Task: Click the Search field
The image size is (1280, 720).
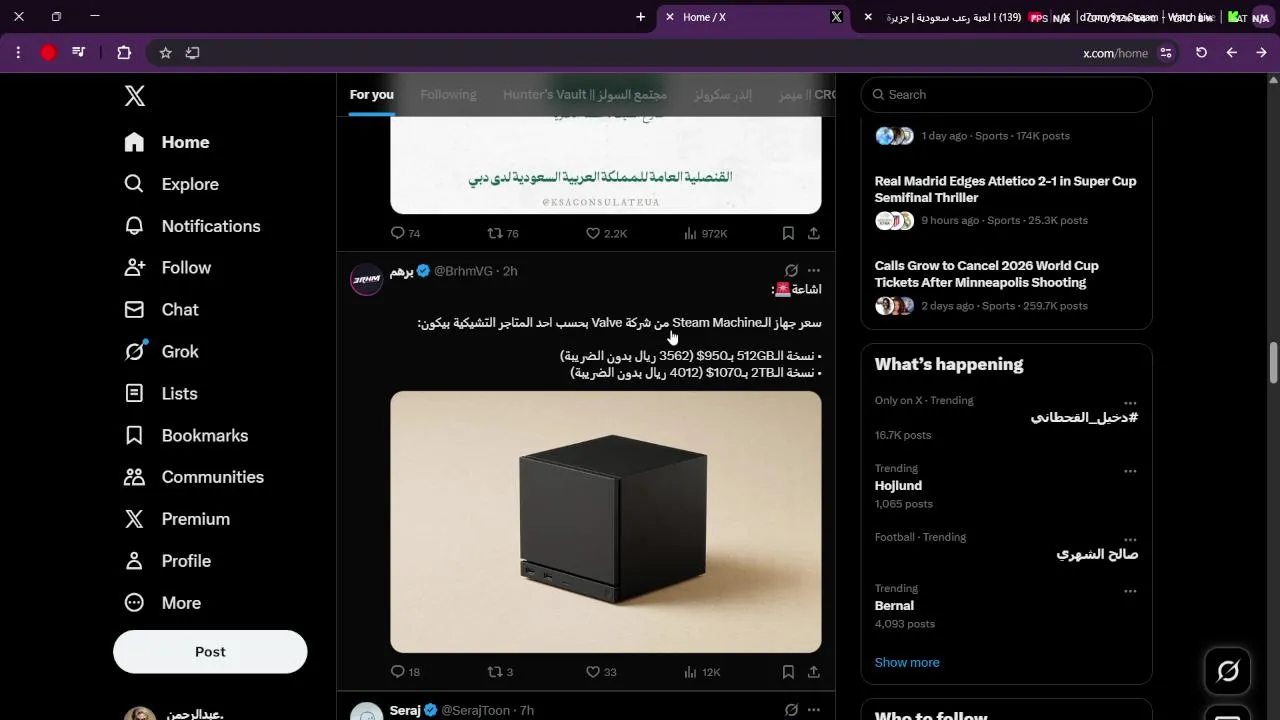Action: click(x=1006, y=95)
